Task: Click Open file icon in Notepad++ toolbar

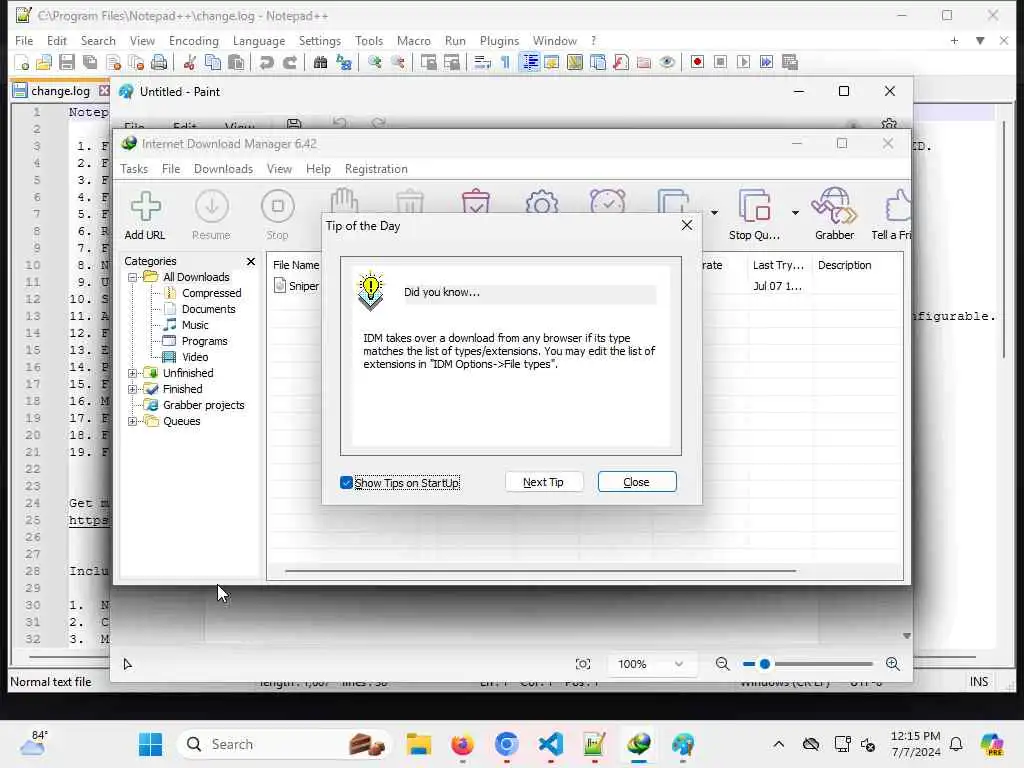Action: tap(44, 62)
